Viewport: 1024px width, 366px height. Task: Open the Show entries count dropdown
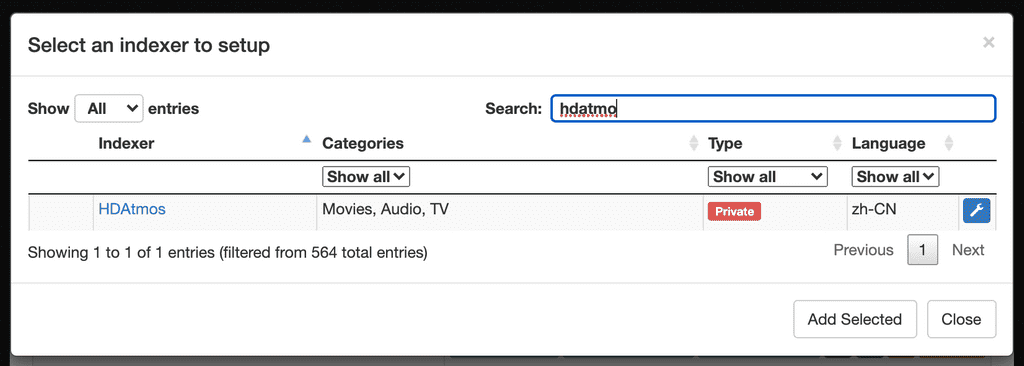[109, 108]
